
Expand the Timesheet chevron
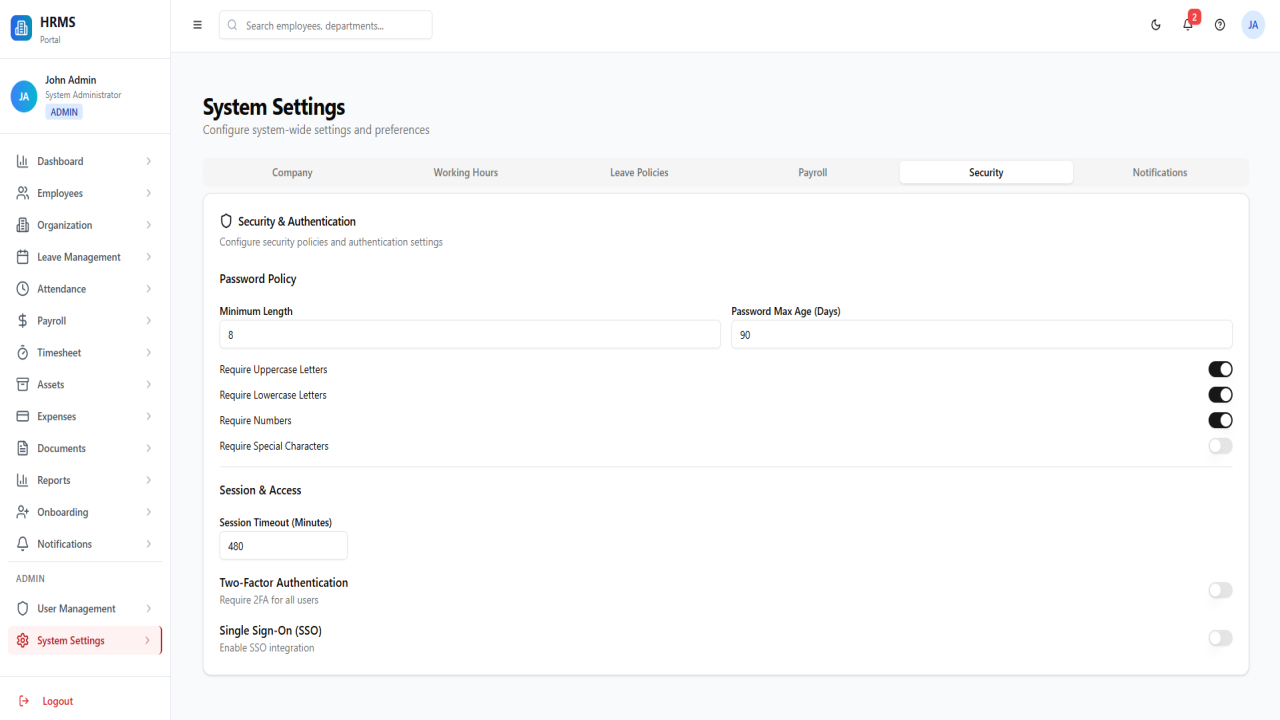click(148, 353)
